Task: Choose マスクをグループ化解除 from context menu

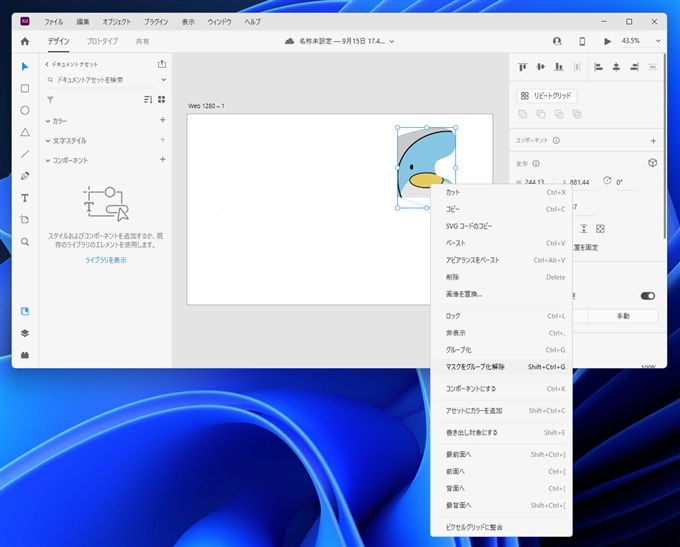Action: pyautogui.click(x=501, y=367)
